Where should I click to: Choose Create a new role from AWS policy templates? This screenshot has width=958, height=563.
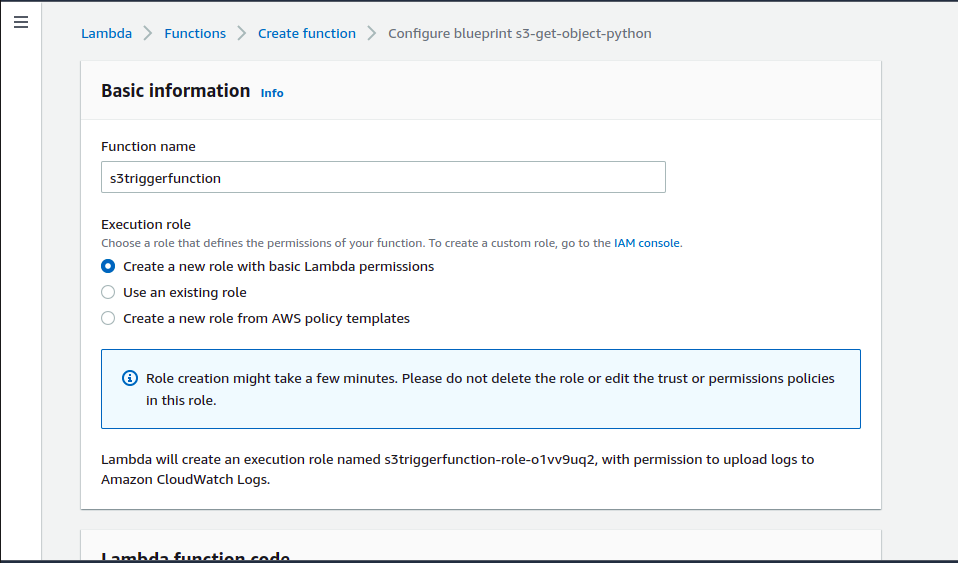(109, 319)
